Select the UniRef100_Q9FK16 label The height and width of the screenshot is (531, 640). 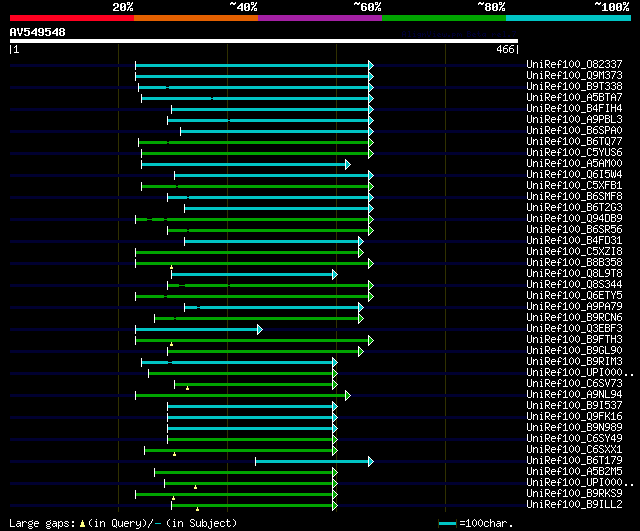[x=574, y=417]
